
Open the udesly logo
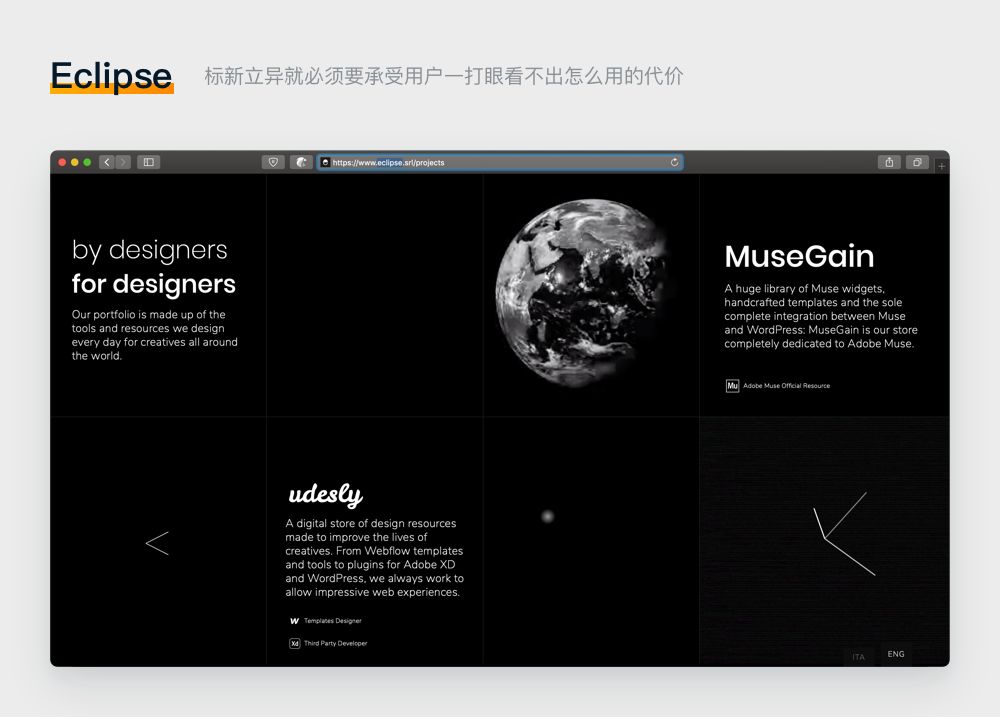(326, 494)
